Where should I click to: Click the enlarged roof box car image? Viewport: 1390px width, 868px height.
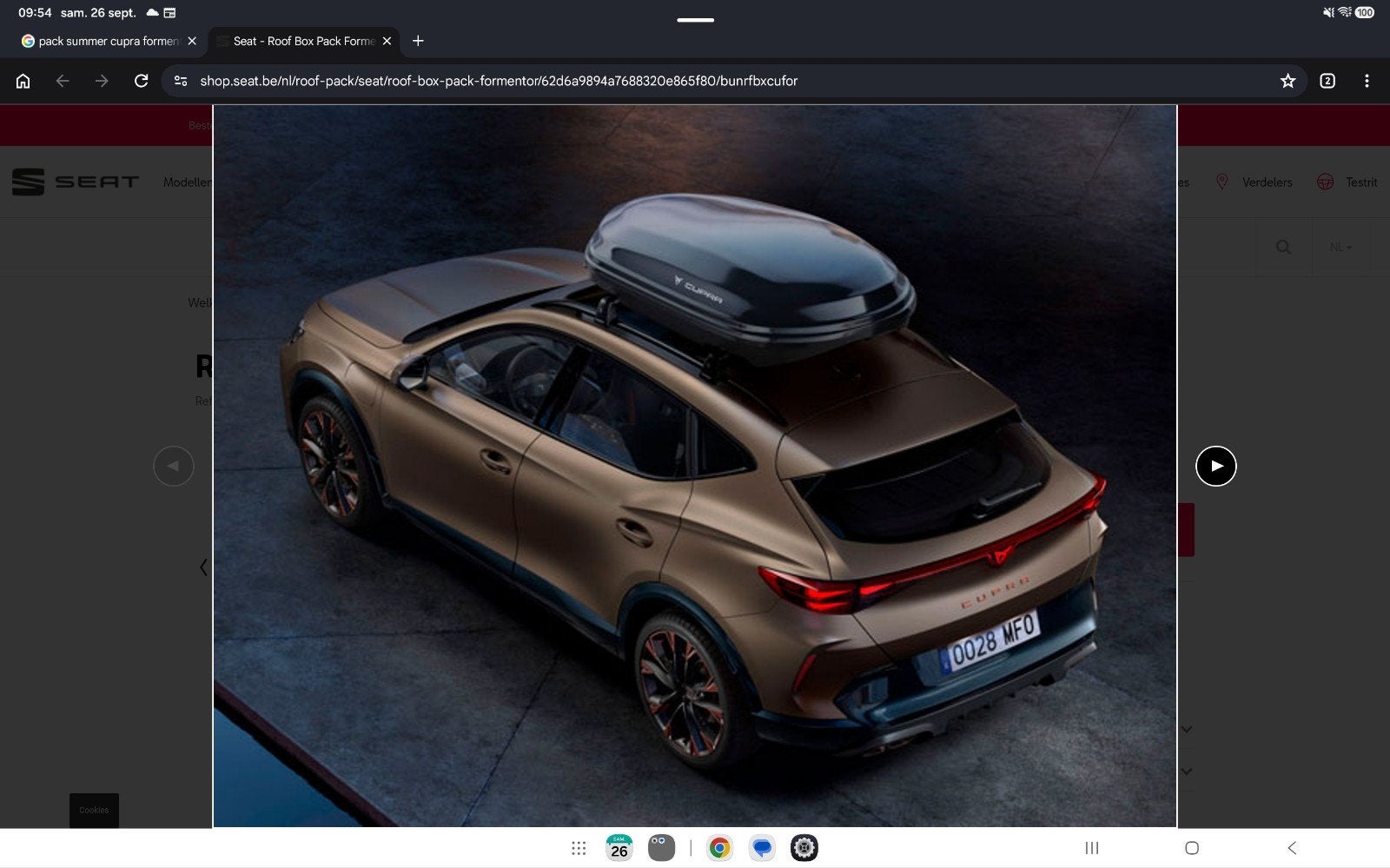pyautogui.click(x=695, y=467)
